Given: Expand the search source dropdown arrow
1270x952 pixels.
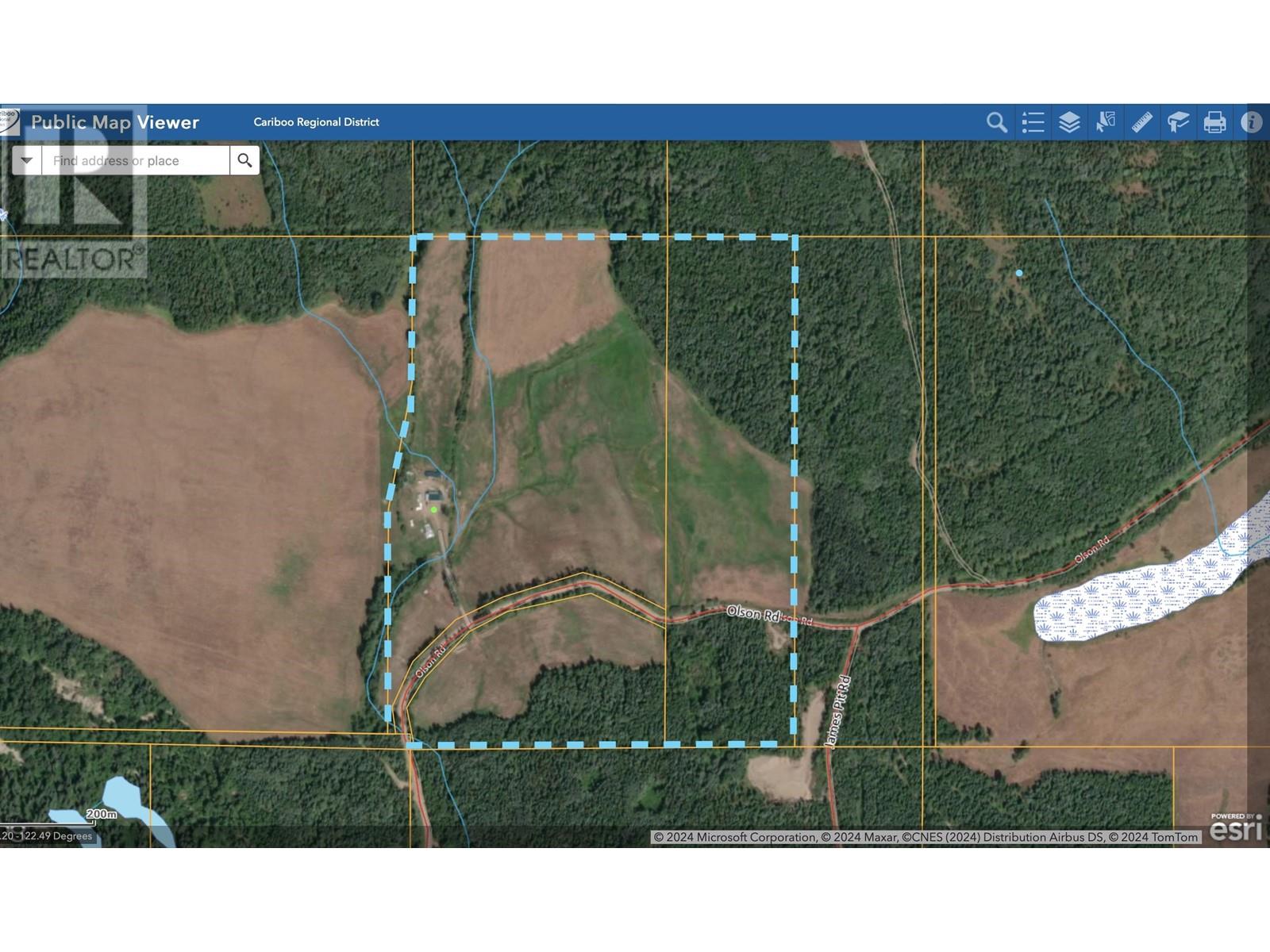Looking at the screenshot, I should pyautogui.click(x=27, y=160).
